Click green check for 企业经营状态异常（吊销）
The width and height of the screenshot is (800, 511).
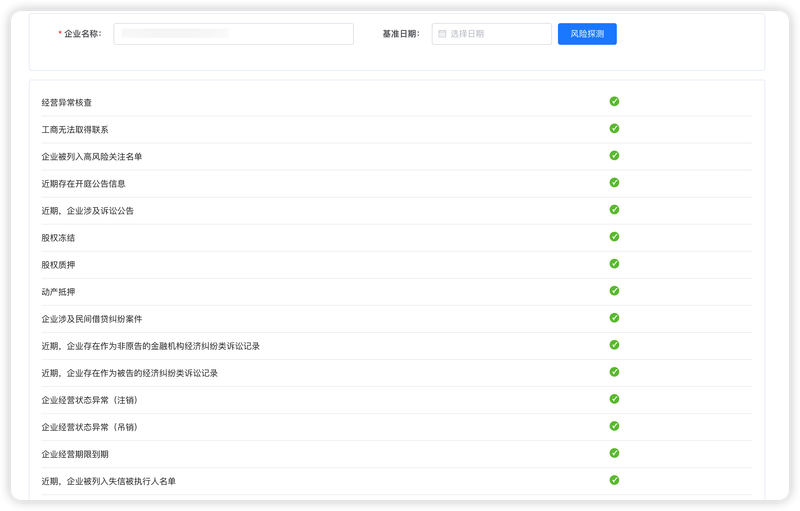[x=614, y=426]
